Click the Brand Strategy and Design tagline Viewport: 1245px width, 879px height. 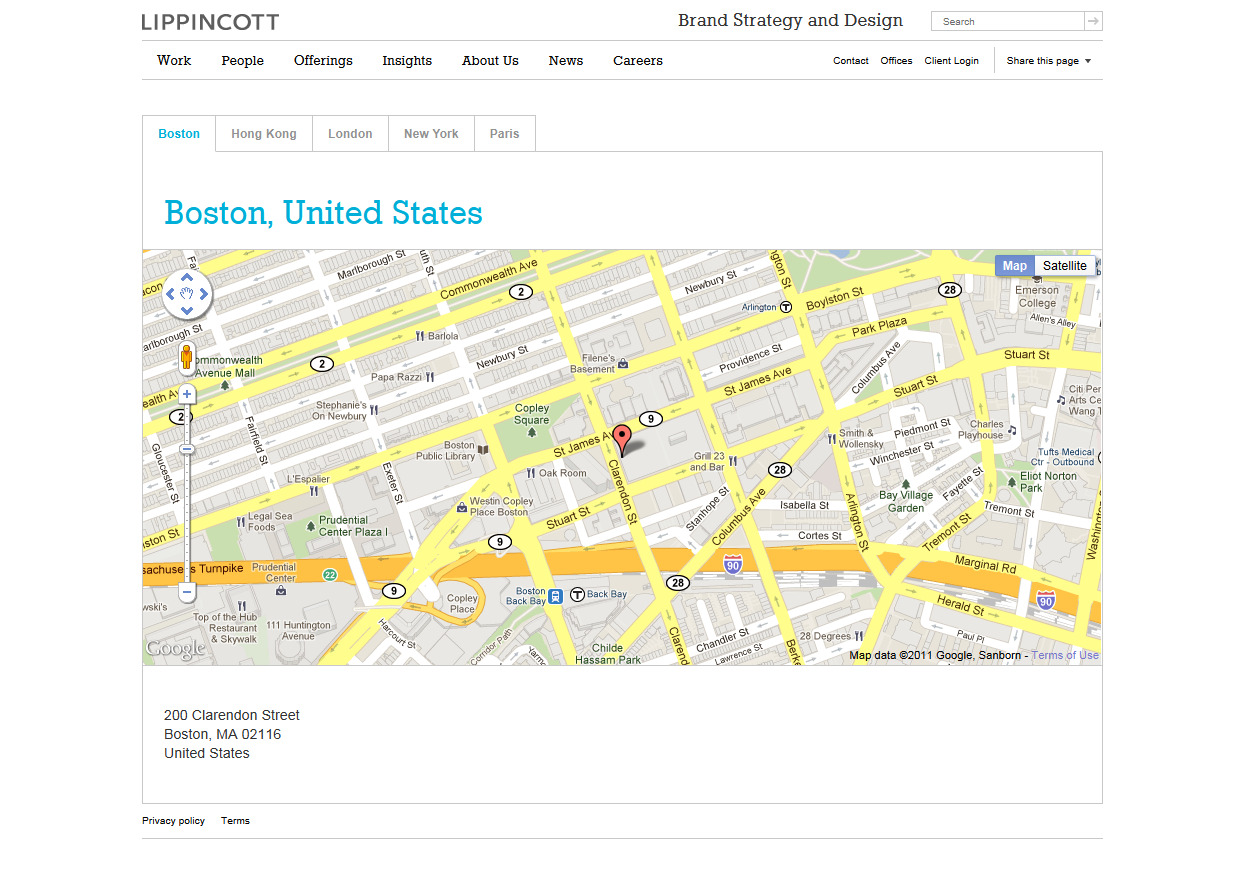click(x=790, y=20)
